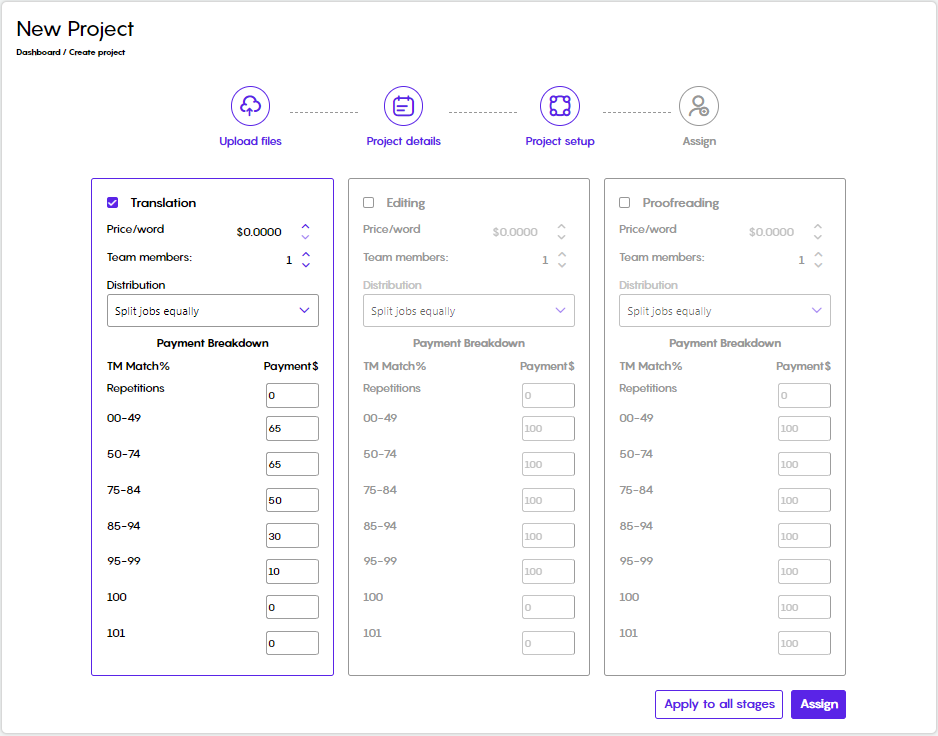Open Proofreading distribution dropdown
This screenshot has height=736, width=938.
[x=725, y=311]
